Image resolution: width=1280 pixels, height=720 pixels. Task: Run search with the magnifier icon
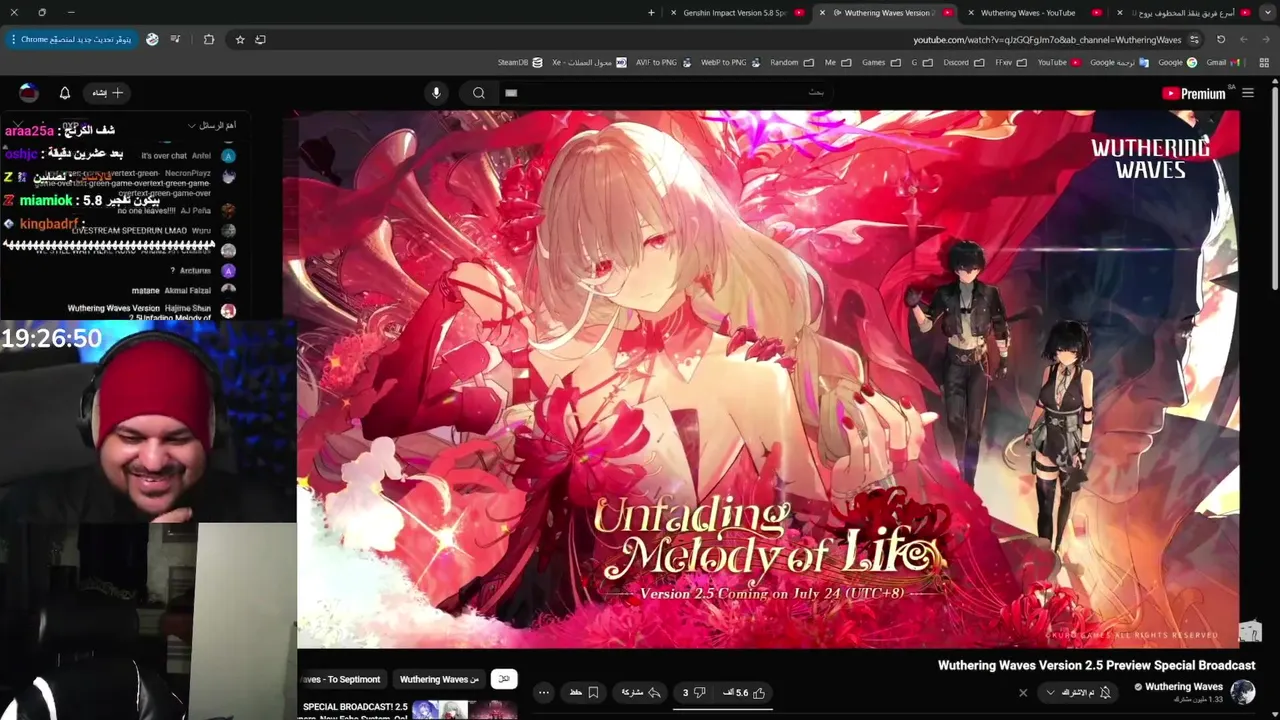[x=479, y=93]
